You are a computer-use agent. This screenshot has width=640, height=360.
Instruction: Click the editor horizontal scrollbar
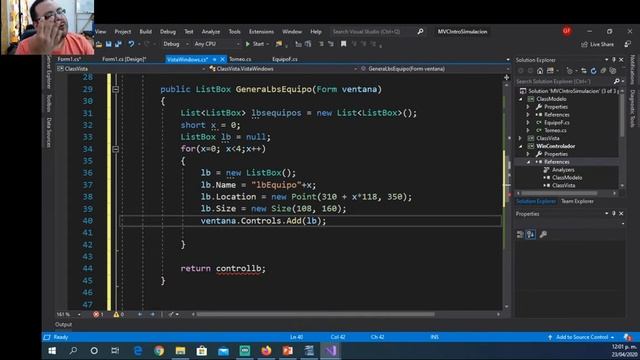click(x=315, y=314)
